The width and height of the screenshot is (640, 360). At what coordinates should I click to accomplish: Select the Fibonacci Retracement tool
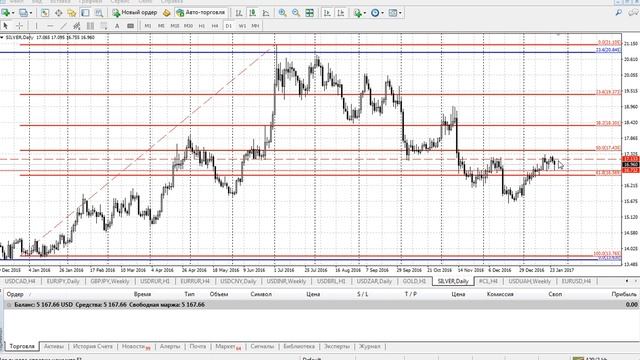104,26
